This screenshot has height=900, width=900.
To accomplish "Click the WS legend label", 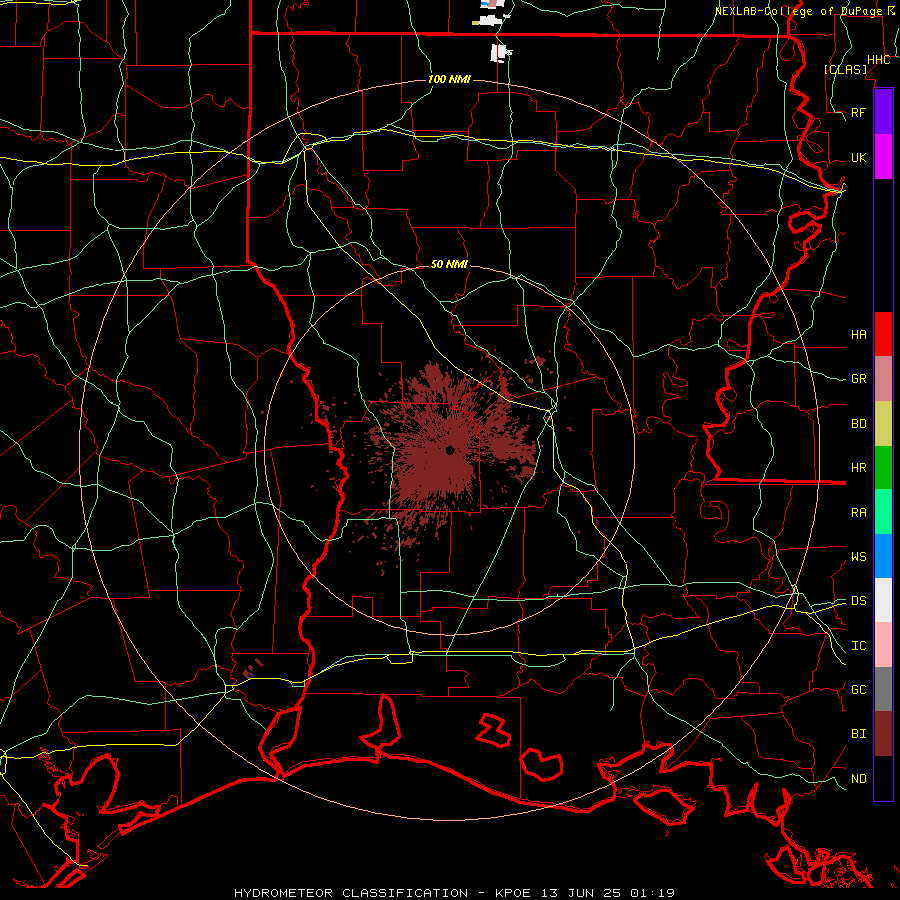I will click(x=859, y=556).
